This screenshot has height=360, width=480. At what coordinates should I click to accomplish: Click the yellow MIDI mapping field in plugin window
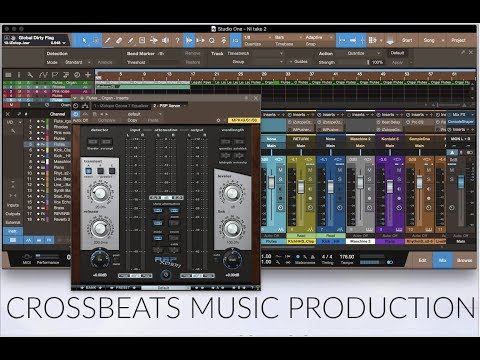pyautogui.click(x=243, y=120)
